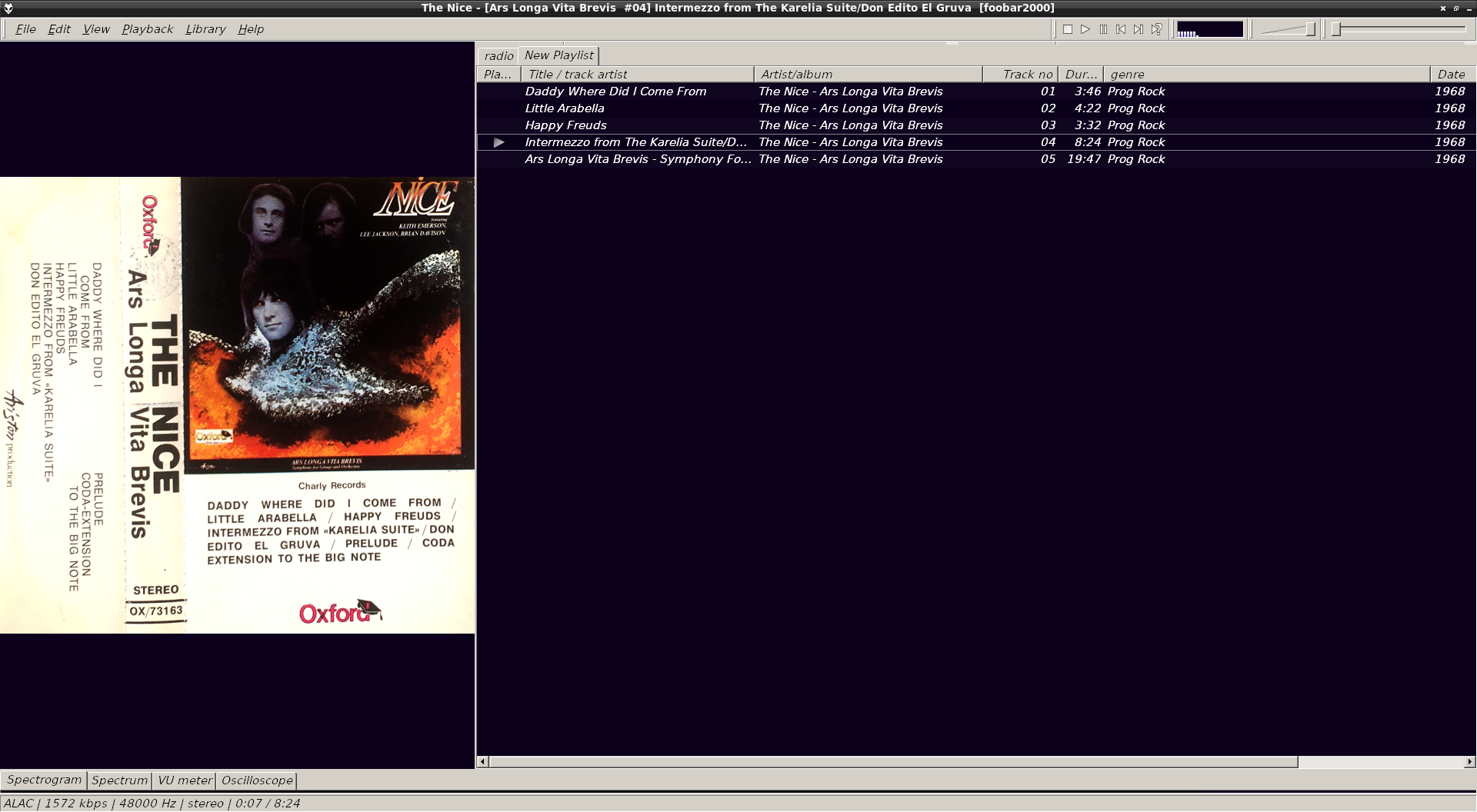Open the Edit menu

[x=59, y=29]
